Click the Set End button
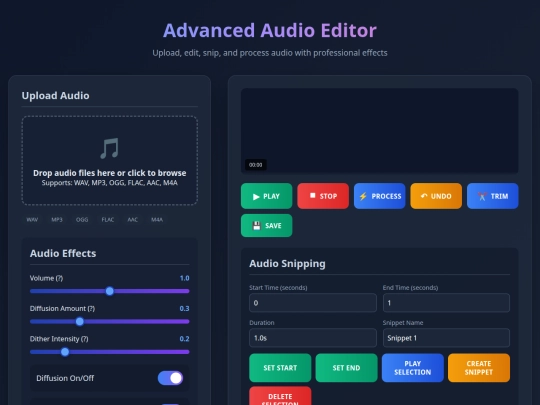The height and width of the screenshot is (405, 540). point(346,368)
